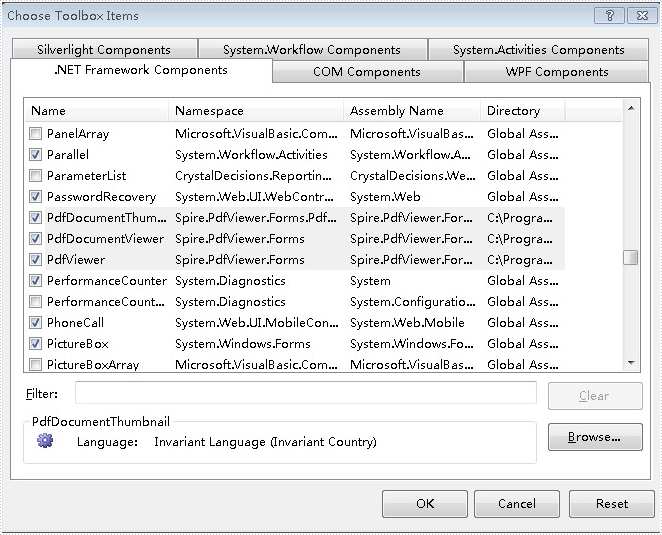Check the PictureBoxArray checkbox
The image size is (662, 535).
tap(35, 364)
